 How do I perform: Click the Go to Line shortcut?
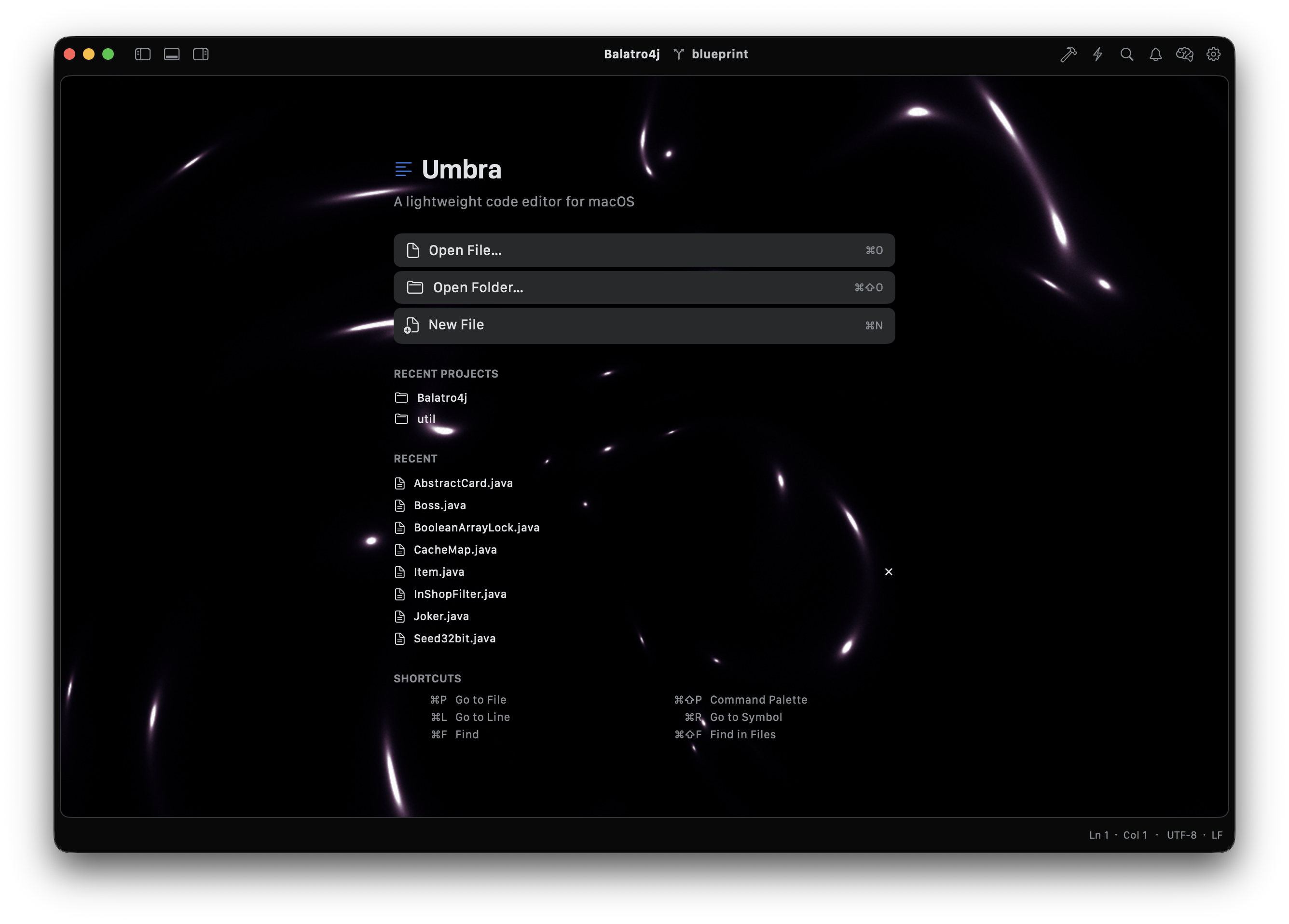pyautogui.click(x=470, y=717)
